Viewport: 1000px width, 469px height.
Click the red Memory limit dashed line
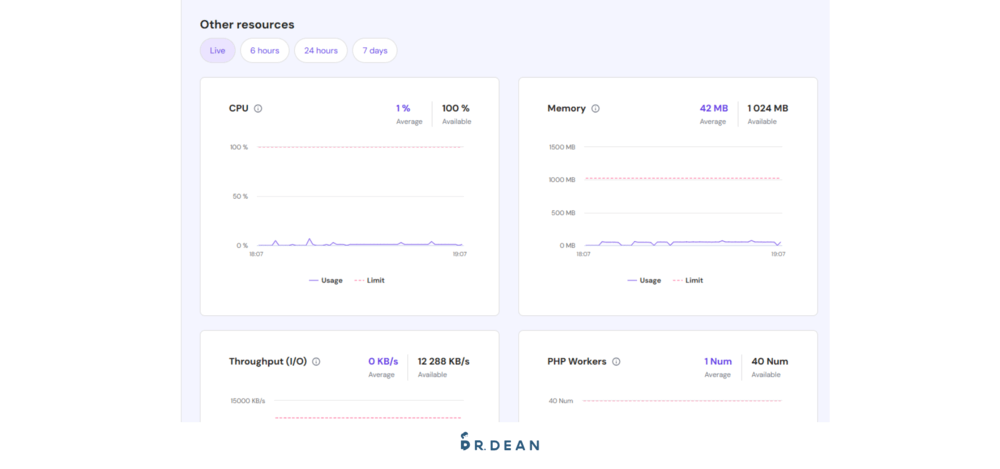point(680,179)
